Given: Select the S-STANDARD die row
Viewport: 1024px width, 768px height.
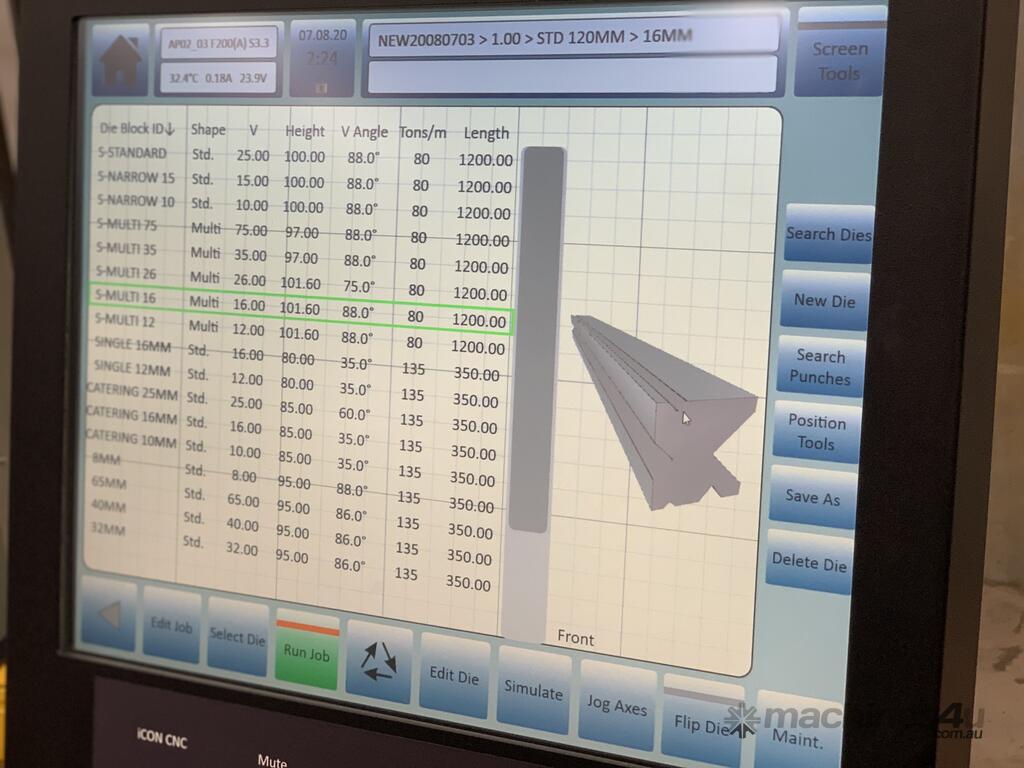Looking at the screenshot, I should point(300,156).
